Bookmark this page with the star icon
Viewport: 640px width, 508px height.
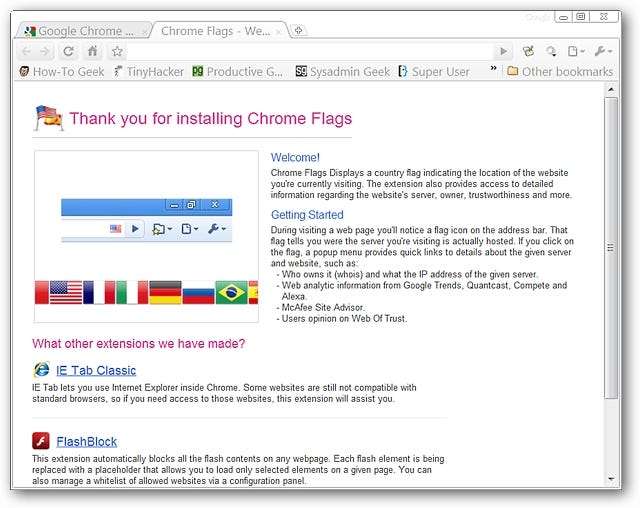(x=117, y=51)
